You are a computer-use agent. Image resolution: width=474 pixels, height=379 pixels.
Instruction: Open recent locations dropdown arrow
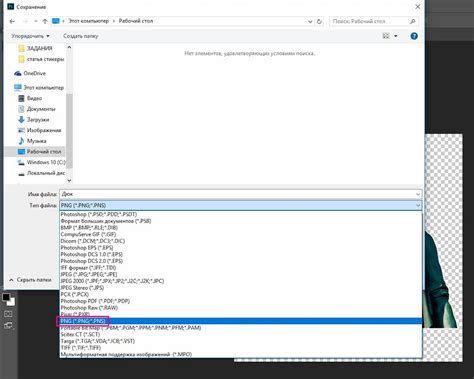point(36,21)
